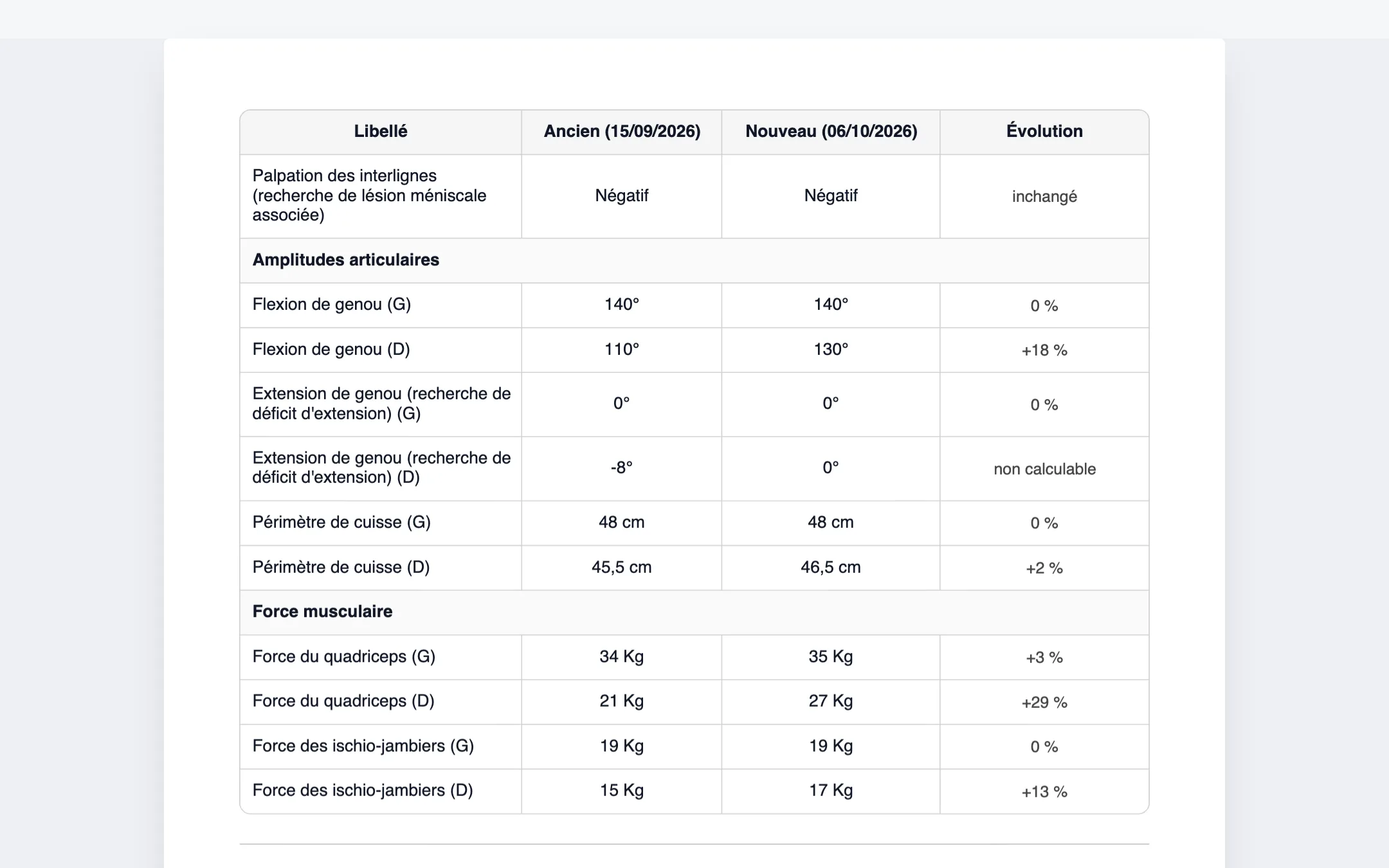Image resolution: width=1389 pixels, height=868 pixels.
Task: Select the Flexion de genou (G) label
Action: (332, 304)
